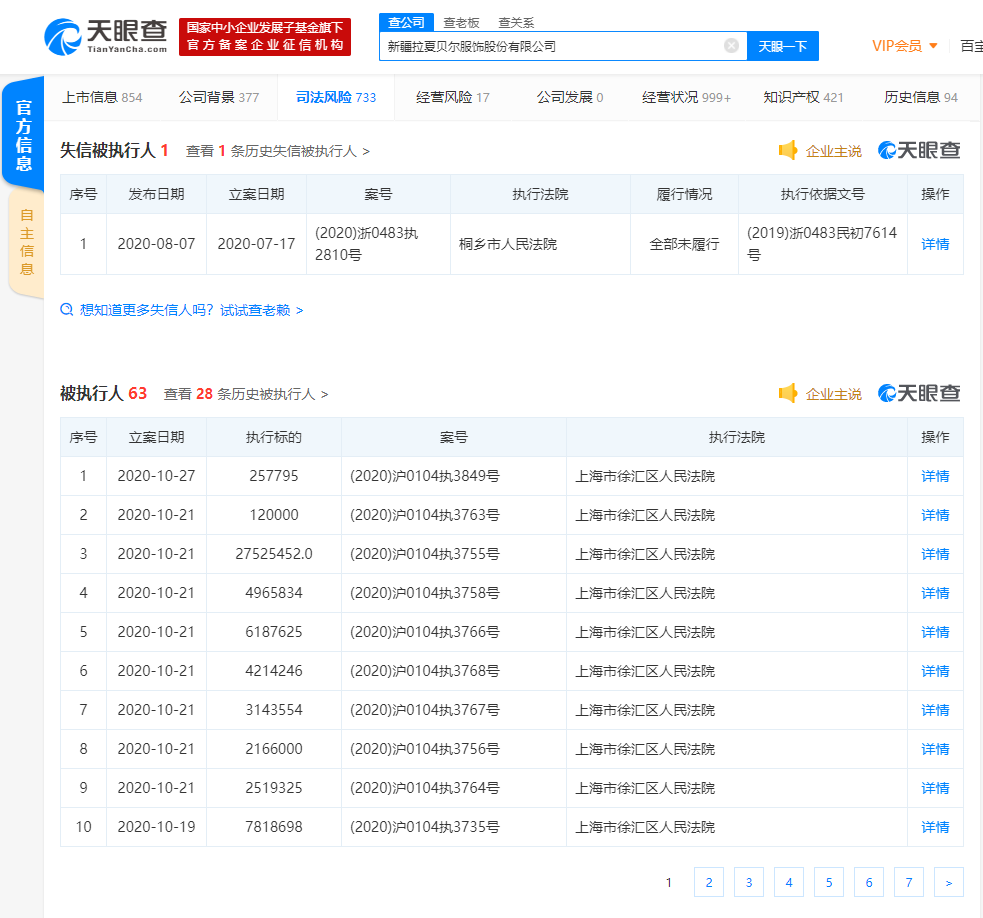Click the date 2020-10-27 in row 1
This screenshot has width=983, height=918.
tap(156, 476)
